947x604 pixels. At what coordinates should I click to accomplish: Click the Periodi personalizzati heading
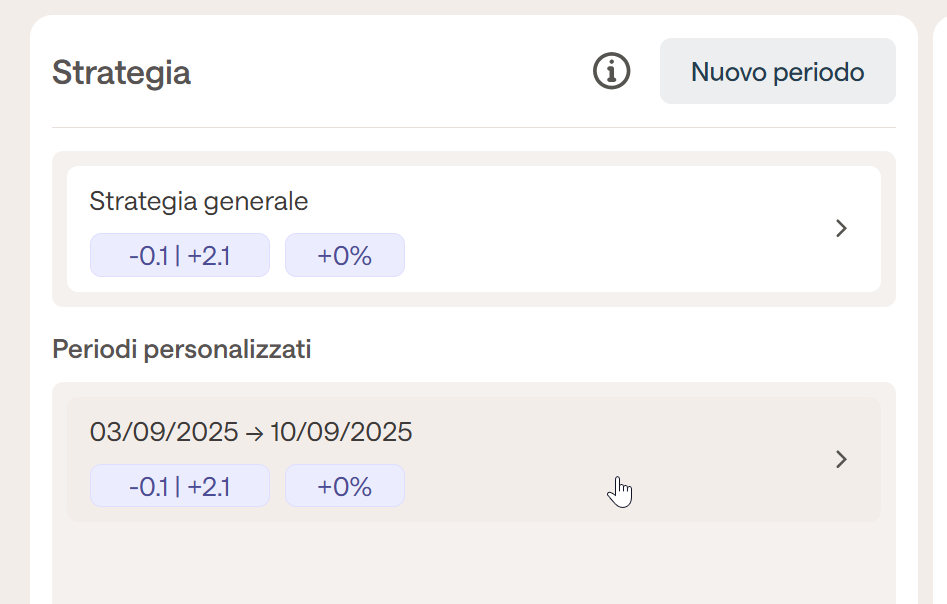tap(182, 349)
